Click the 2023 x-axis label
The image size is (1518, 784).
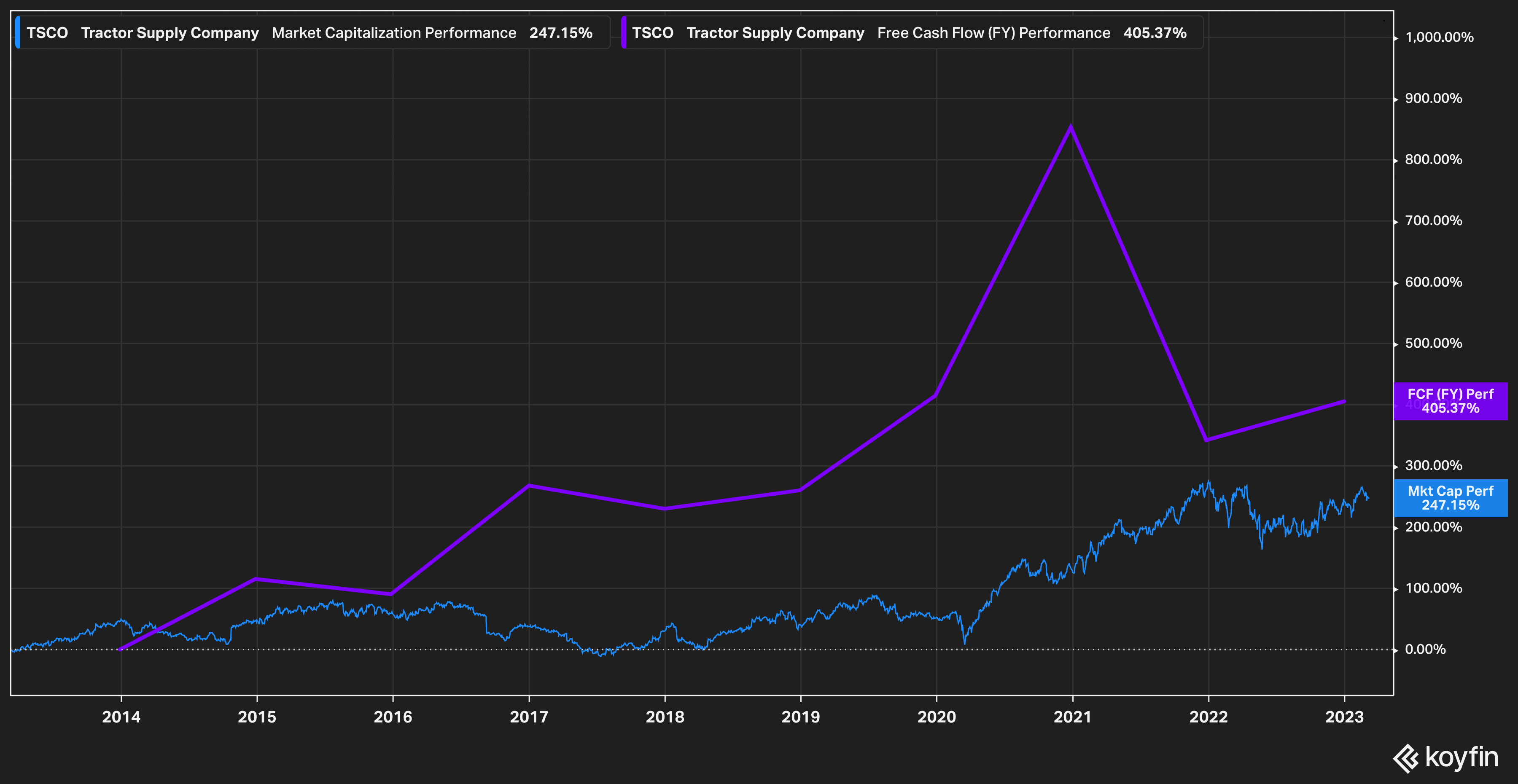pos(1345,717)
